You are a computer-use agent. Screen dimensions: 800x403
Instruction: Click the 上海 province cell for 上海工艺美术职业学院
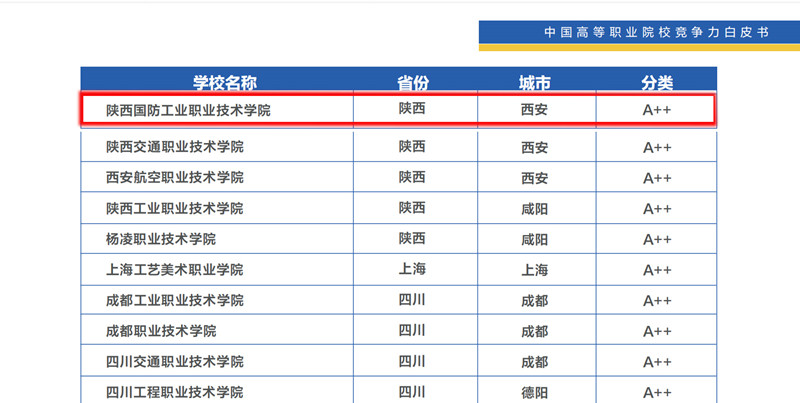[x=412, y=269]
